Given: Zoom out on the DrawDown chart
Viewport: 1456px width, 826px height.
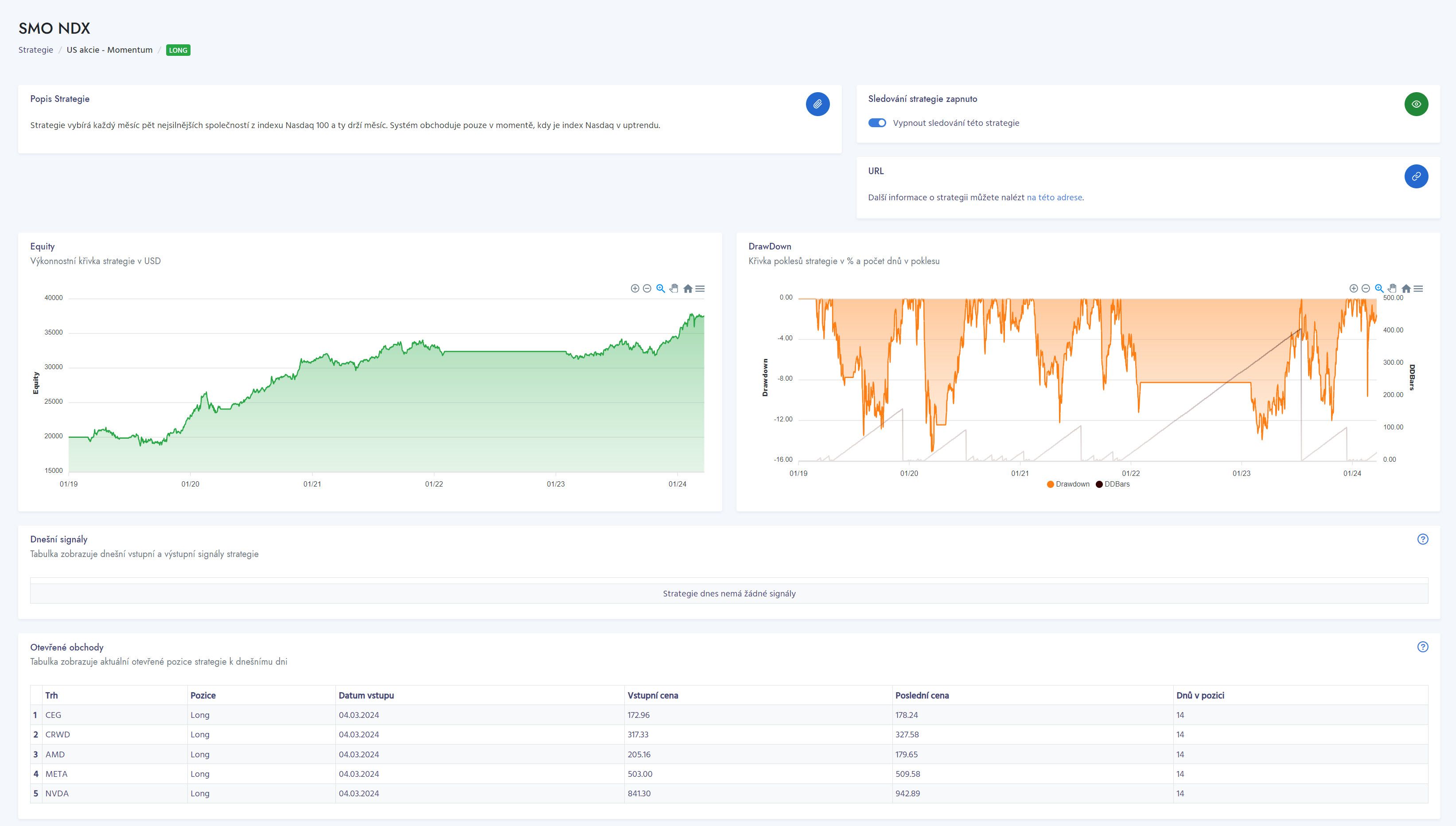Looking at the screenshot, I should pyautogui.click(x=1365, y=289).
